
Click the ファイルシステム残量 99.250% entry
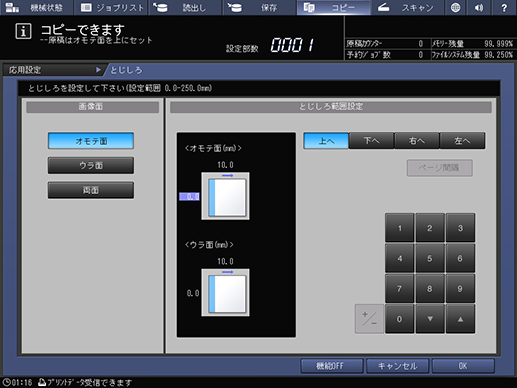click(x=473, y=55)
